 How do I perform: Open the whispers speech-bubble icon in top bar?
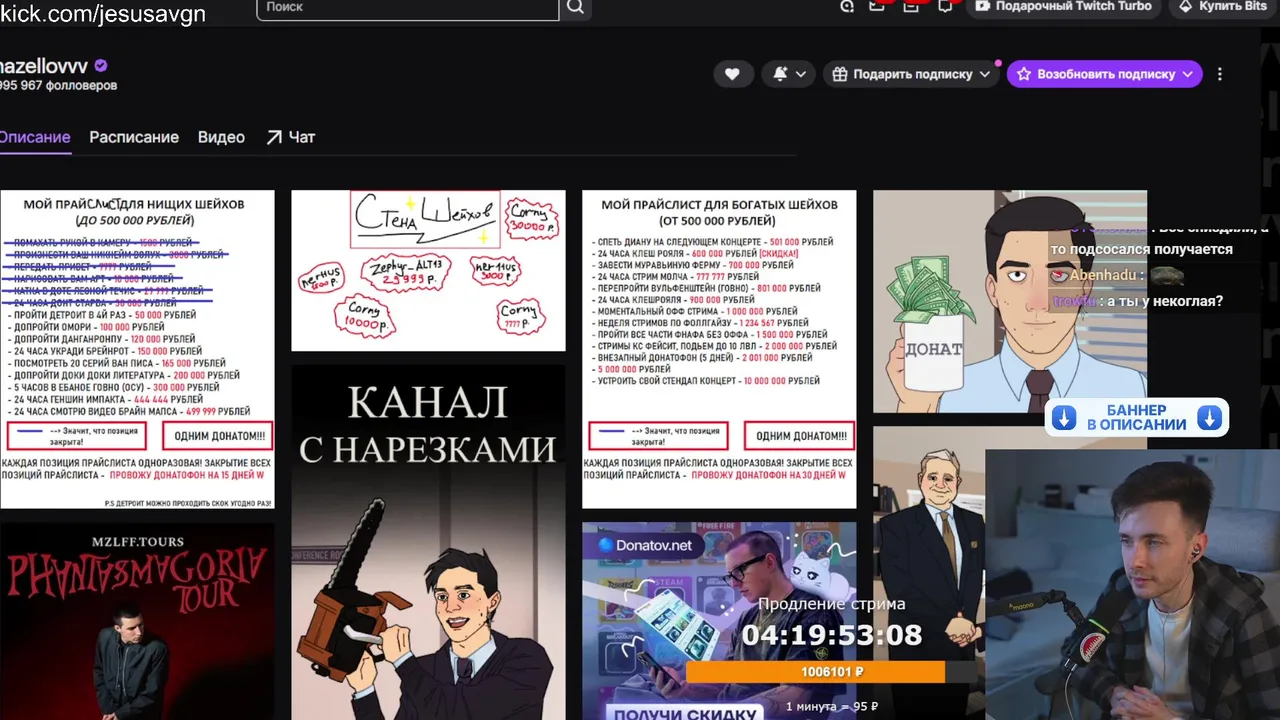tap(944, 6)
